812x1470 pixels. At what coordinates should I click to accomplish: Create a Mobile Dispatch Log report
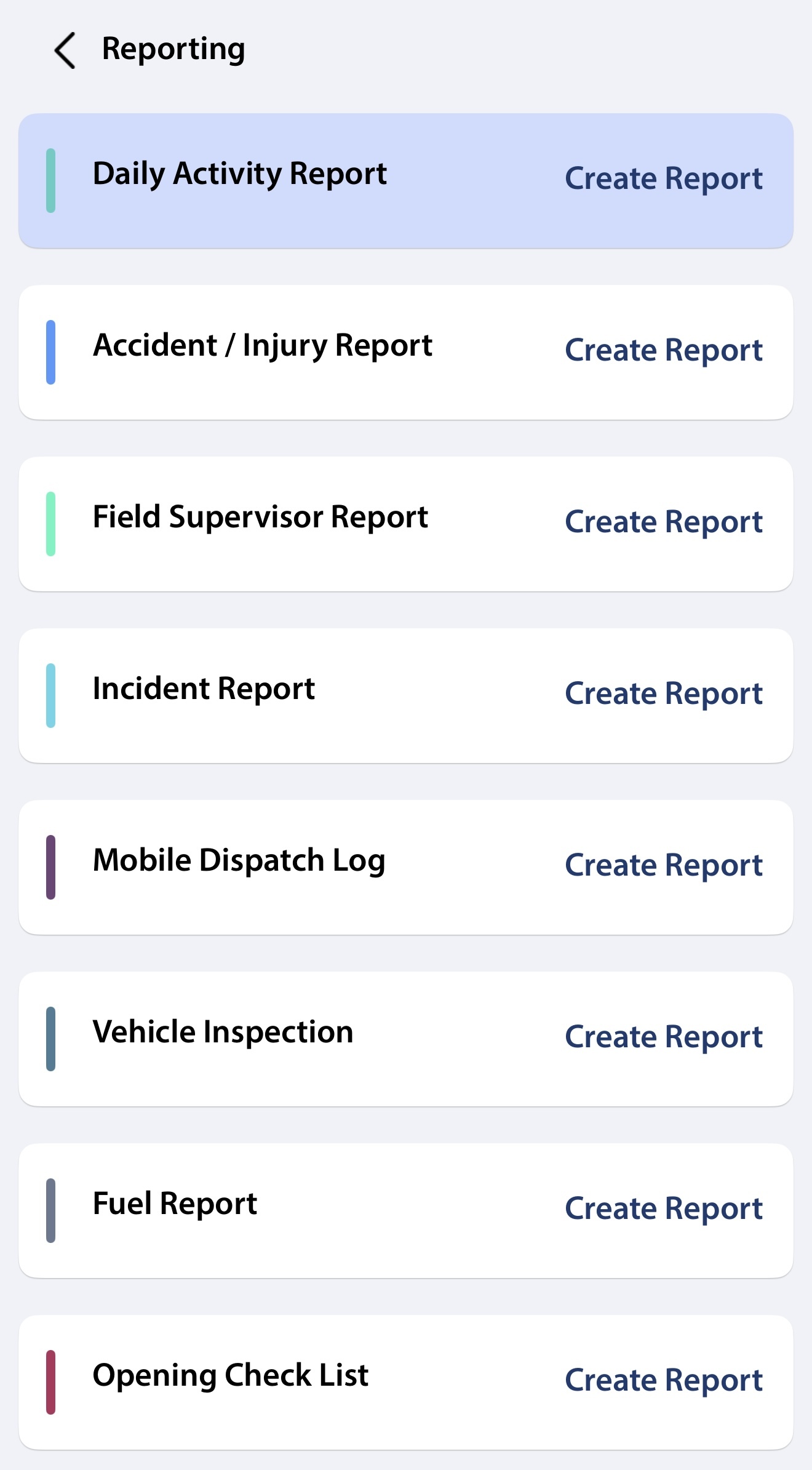tap(663, 866)
